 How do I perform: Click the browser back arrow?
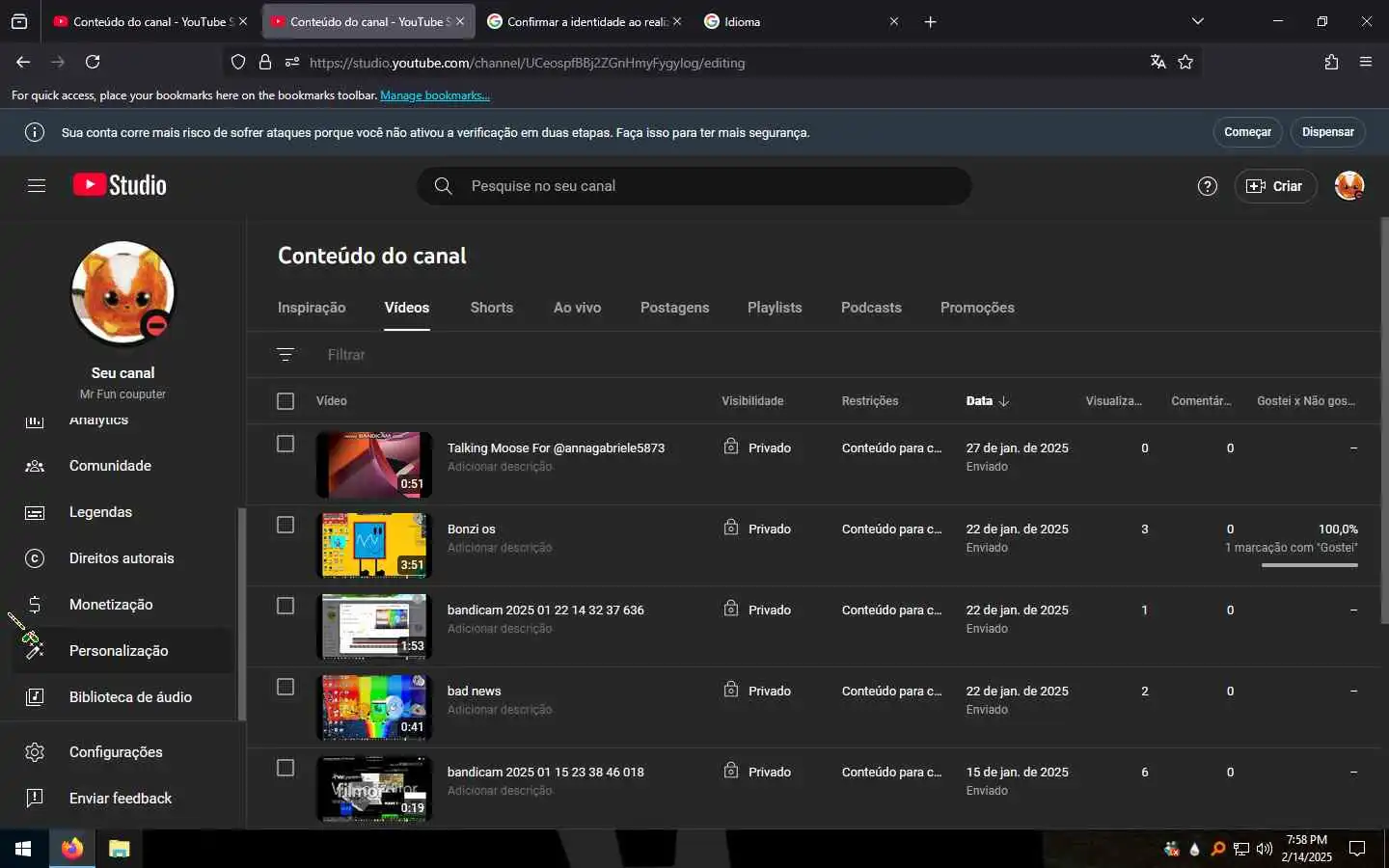23,62
